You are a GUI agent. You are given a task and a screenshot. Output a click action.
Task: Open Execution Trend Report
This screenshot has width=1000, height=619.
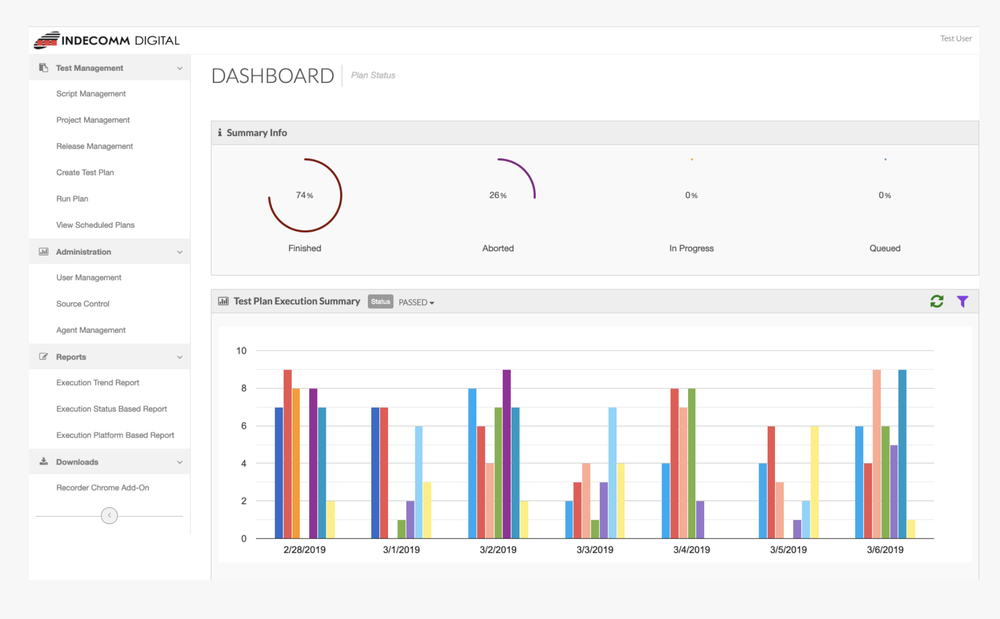tap(98, 382)
